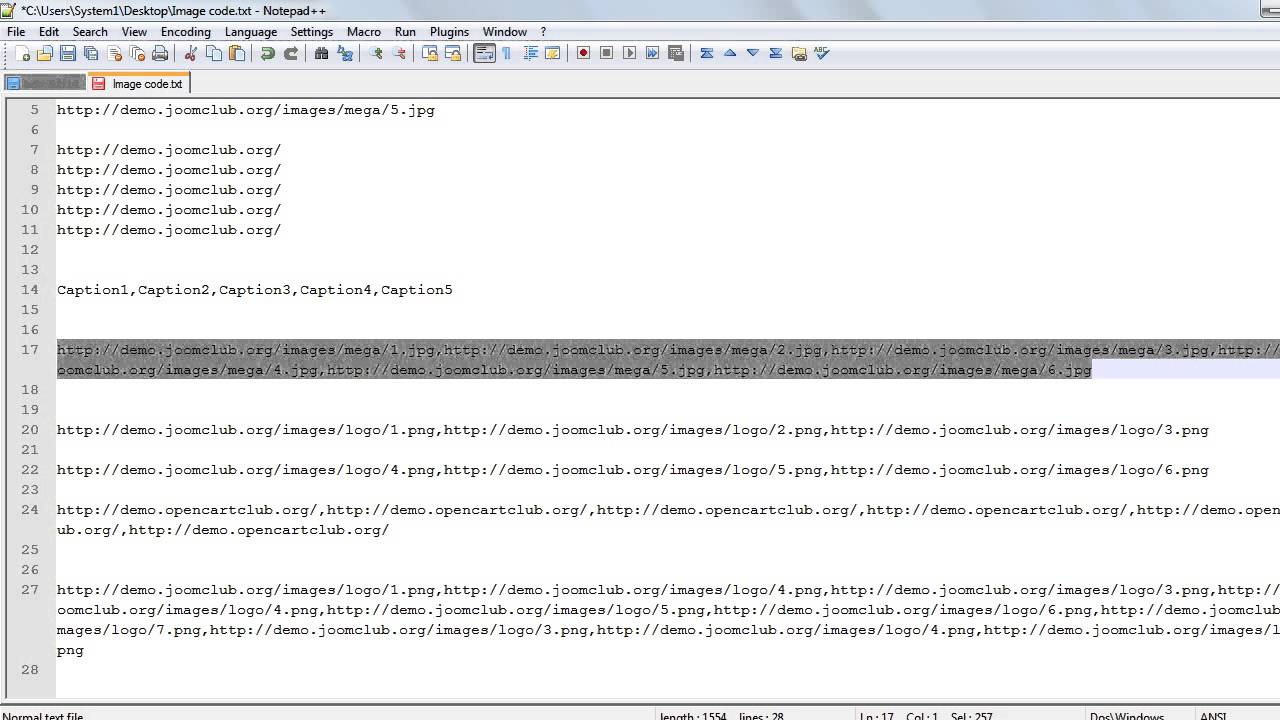Print the document using the printer icon
The height and width of the screenshot is (720, 1280).
click(160, 54)
